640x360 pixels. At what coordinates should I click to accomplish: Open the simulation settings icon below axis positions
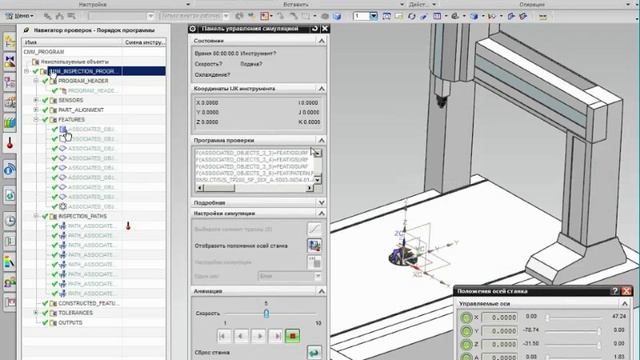point(314,262)
